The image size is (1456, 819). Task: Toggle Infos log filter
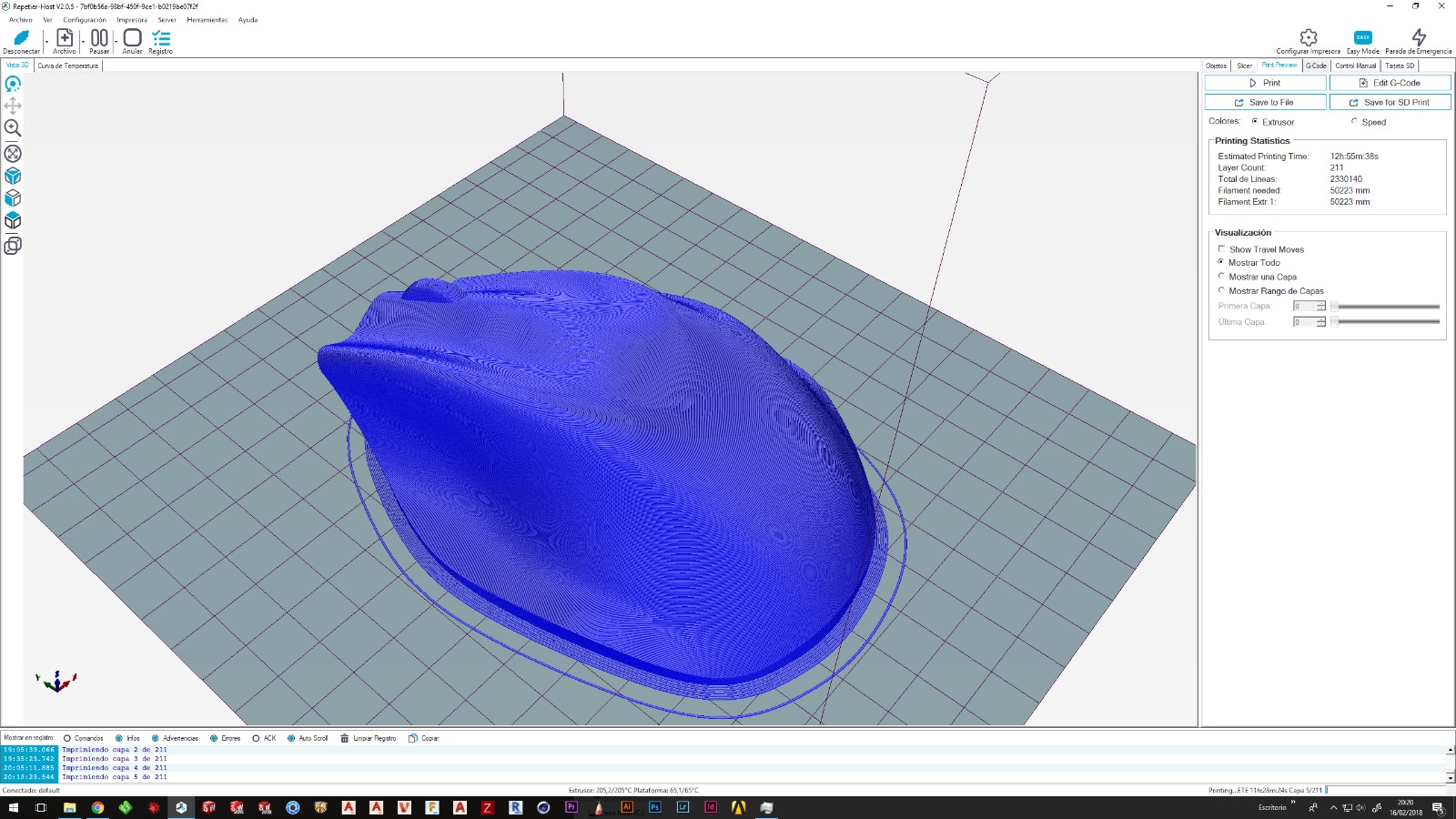pos(119,738)
